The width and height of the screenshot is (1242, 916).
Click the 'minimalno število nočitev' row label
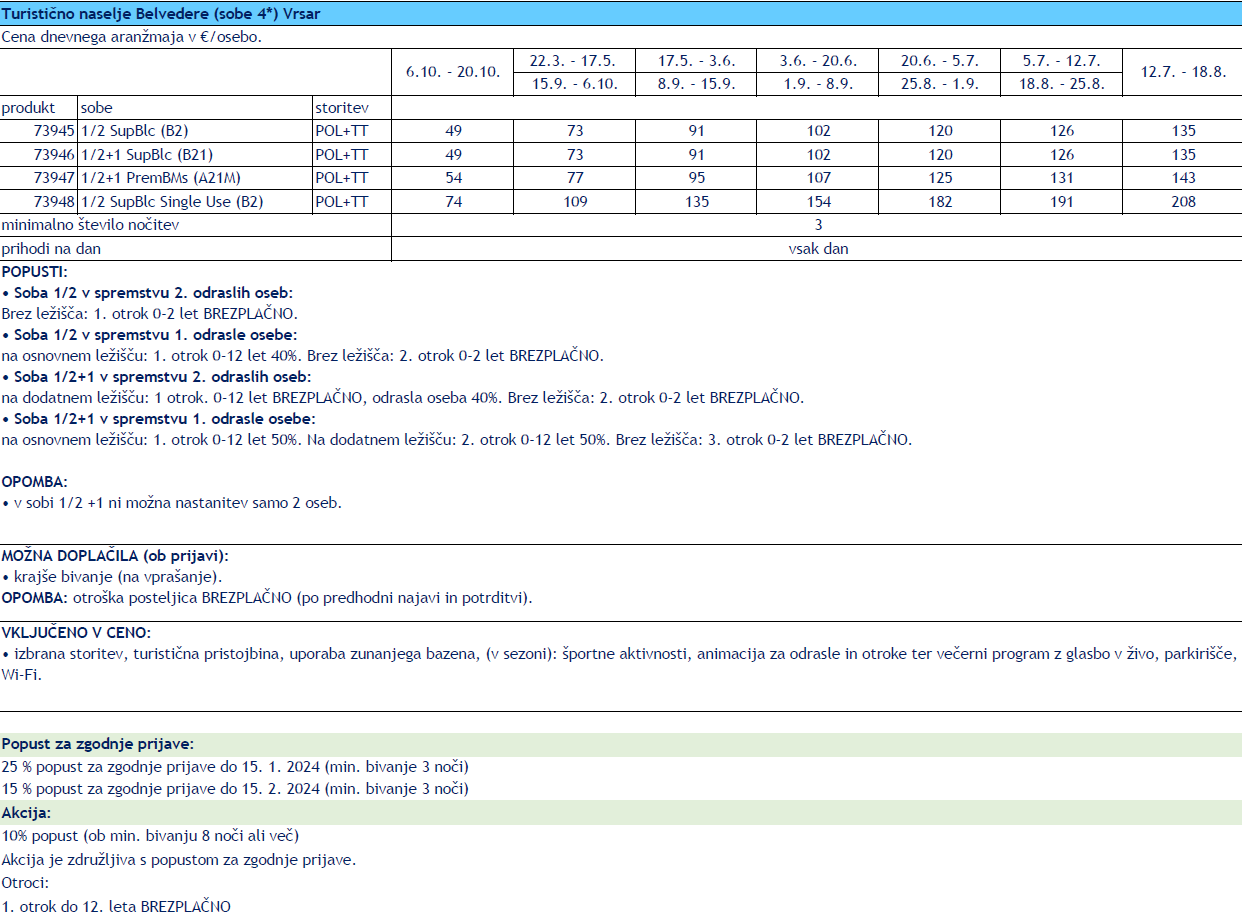point(92,225)
